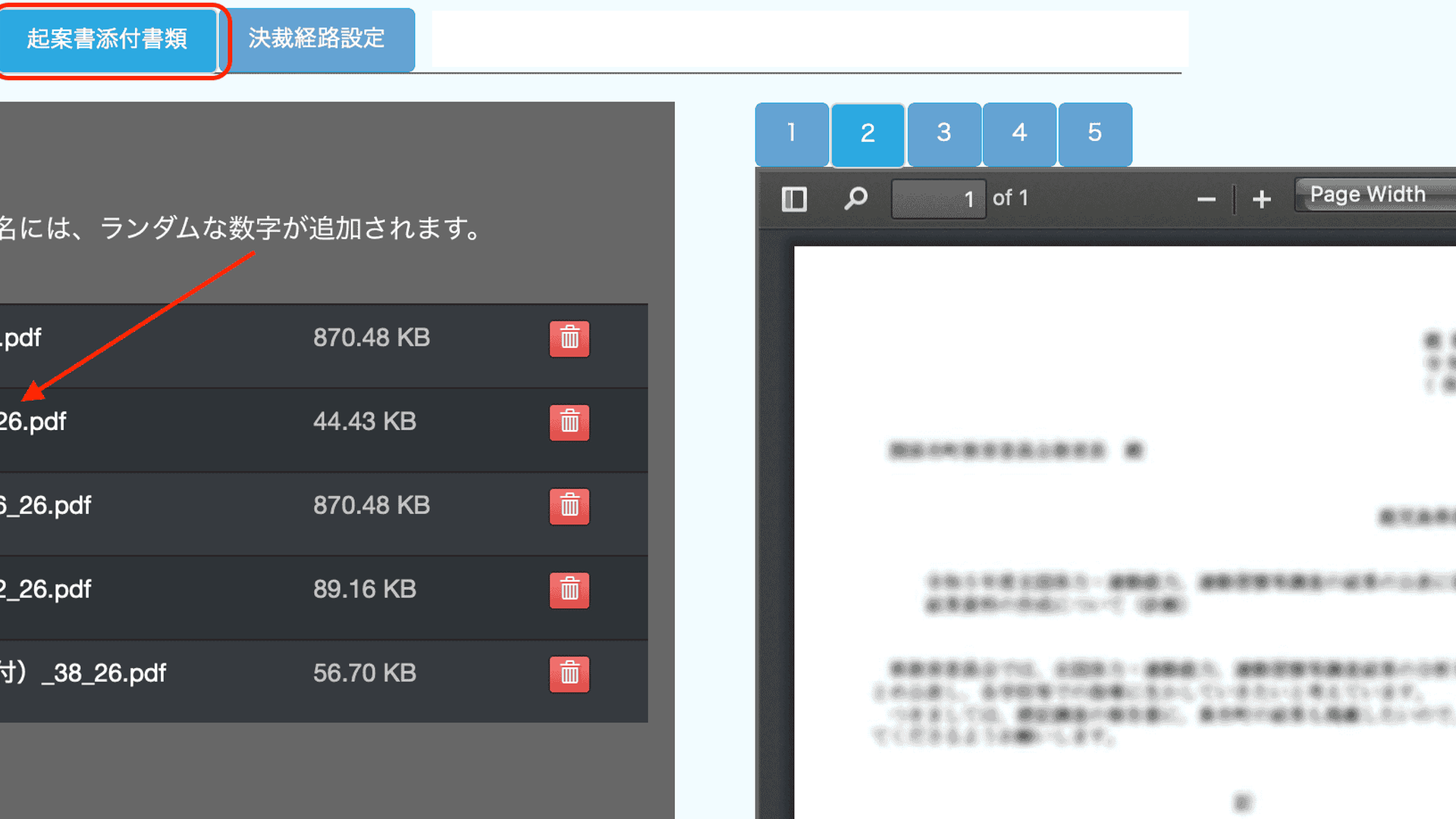The image size is (1456, 819).
Task: Open the PDF find search tool
Action: tap(855, 199)
